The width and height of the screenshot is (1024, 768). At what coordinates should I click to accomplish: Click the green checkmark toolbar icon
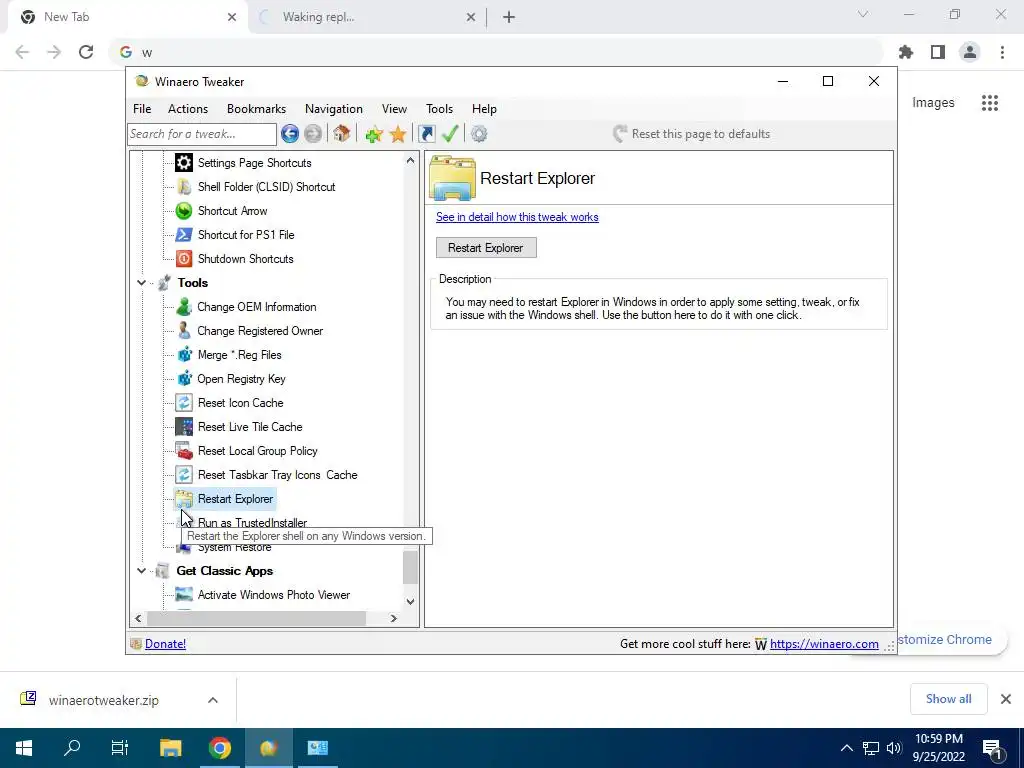coord(450,134)
